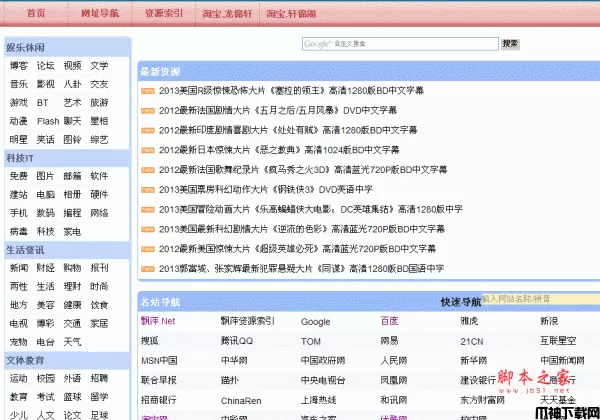600x420 pixels.
Task: Open the 五月之后/五月风暴 DVD resource link
Action: point(278,111)
